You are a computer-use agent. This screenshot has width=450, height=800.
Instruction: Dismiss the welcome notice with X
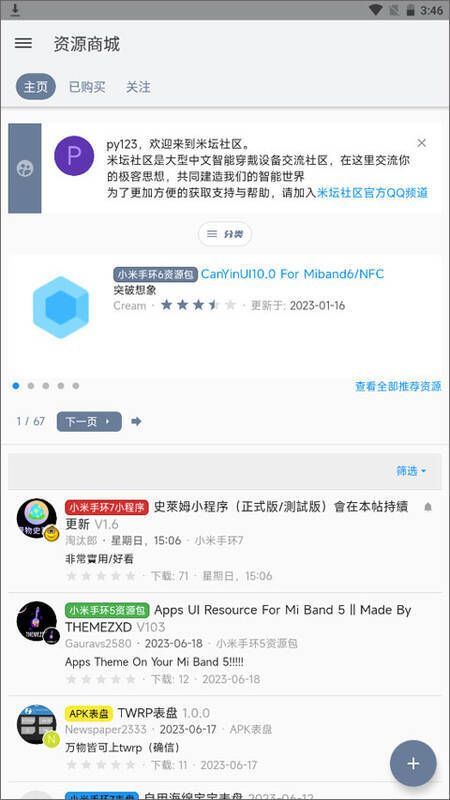pyautogui.click(x=421, y=143)
